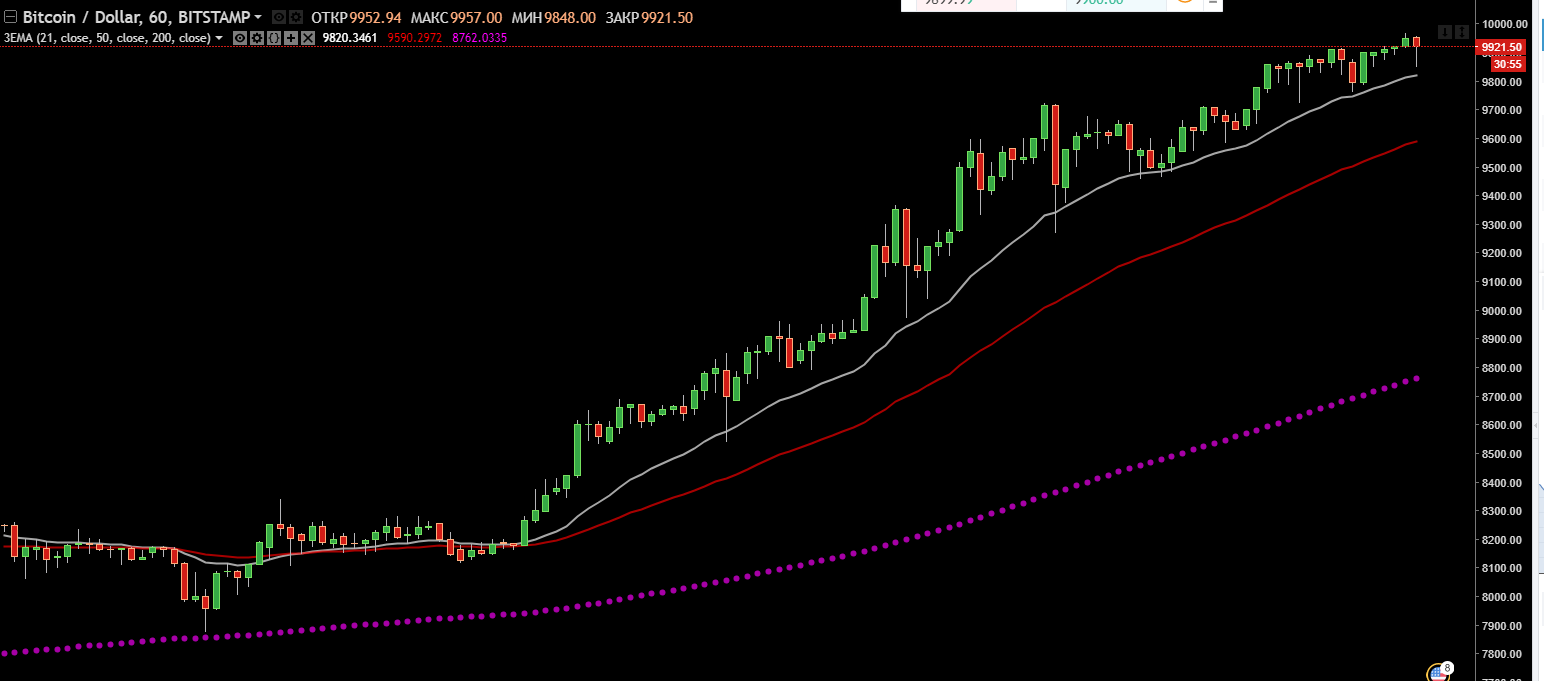Collapse the Bitcoin / Dollar legend box
Image resolution: width=1544 pixels, height=681 pixels.
coord(10,17)
